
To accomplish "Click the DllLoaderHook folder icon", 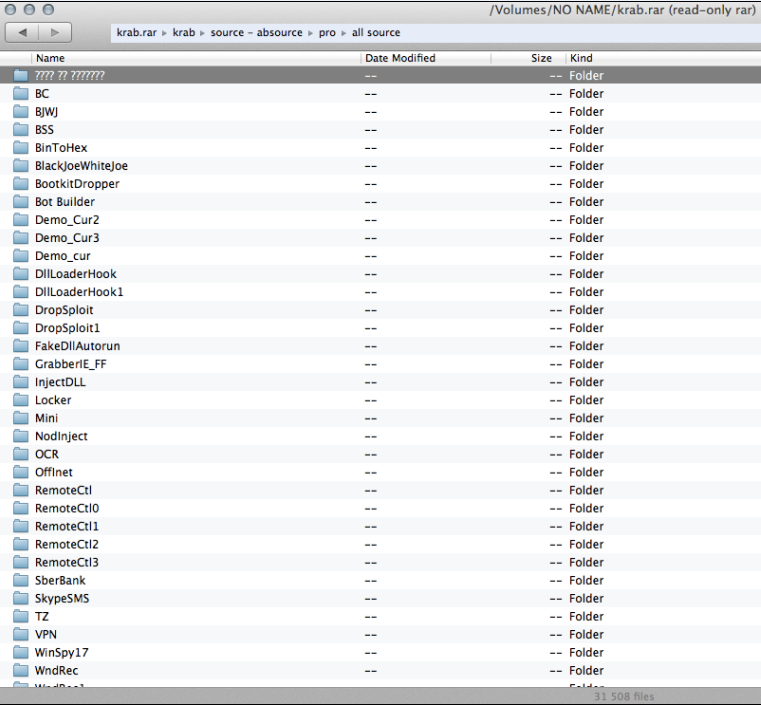I will click(x=20, y=274).
